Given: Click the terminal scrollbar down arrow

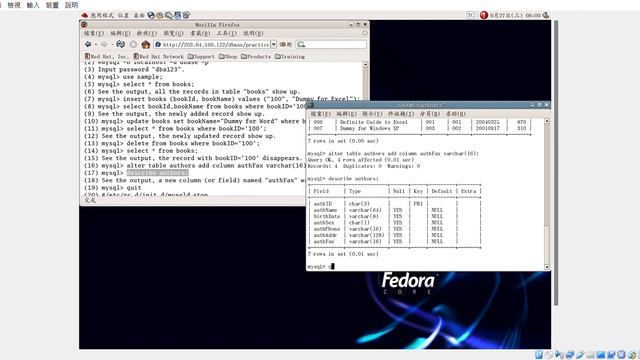Looking at the screenshot, I should (x=547, y=267).
